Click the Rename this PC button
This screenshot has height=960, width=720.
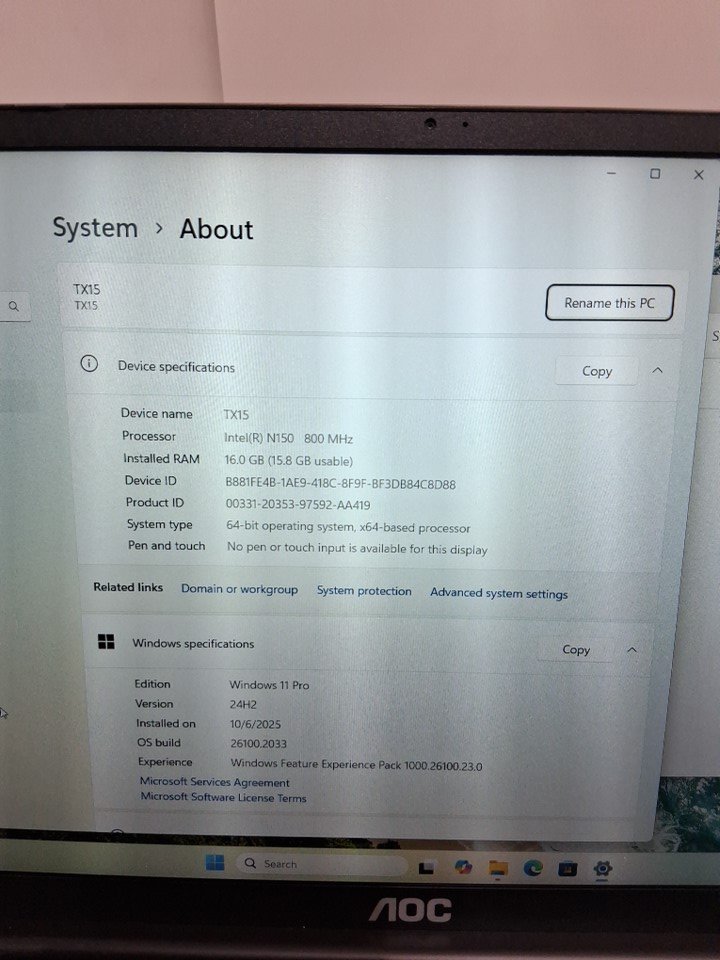coord(609,303)
